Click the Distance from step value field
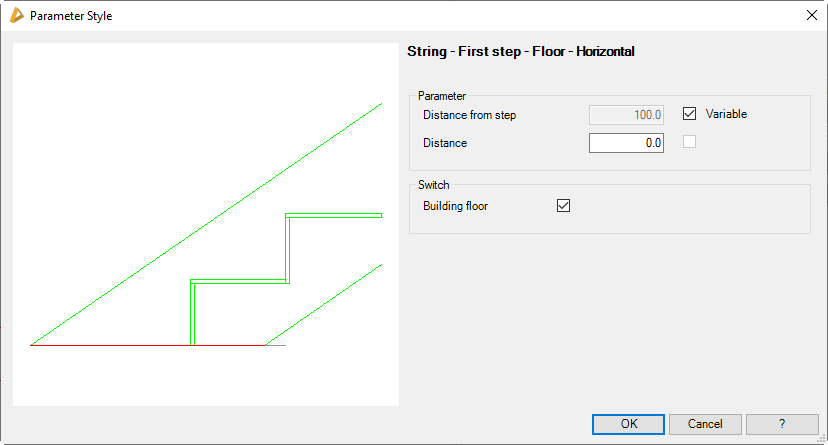The height and width of the screenshot is (445, 828). point(627,115)
